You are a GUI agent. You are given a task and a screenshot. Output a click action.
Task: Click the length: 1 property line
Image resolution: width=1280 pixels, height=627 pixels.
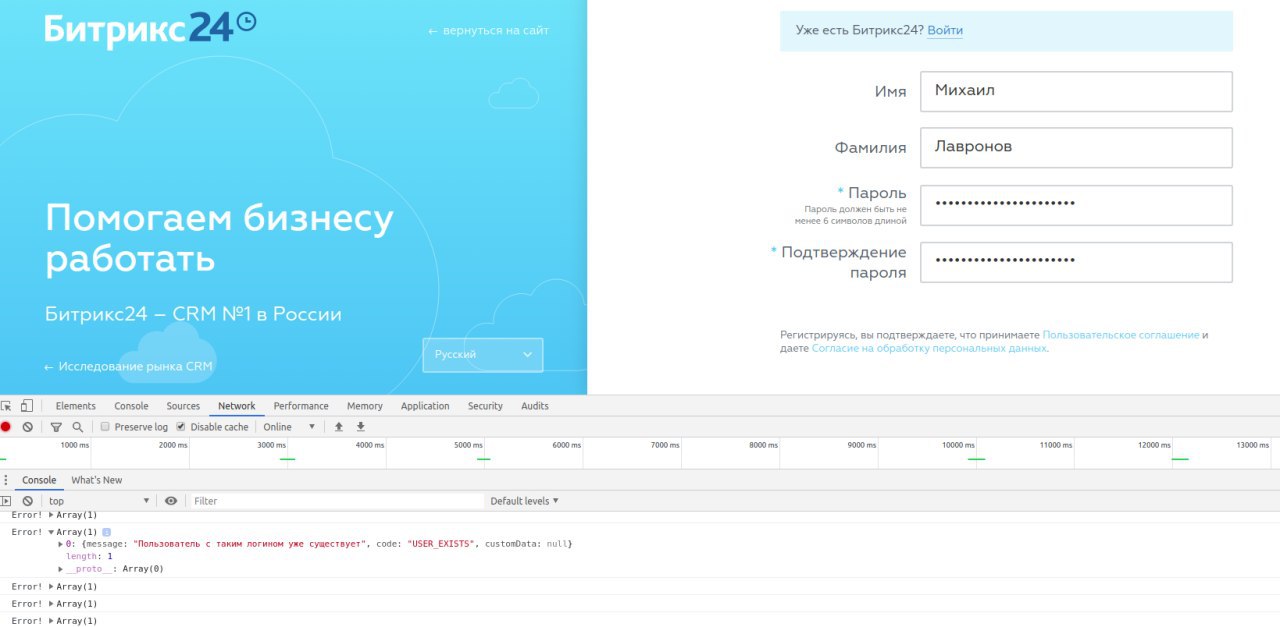90,557
